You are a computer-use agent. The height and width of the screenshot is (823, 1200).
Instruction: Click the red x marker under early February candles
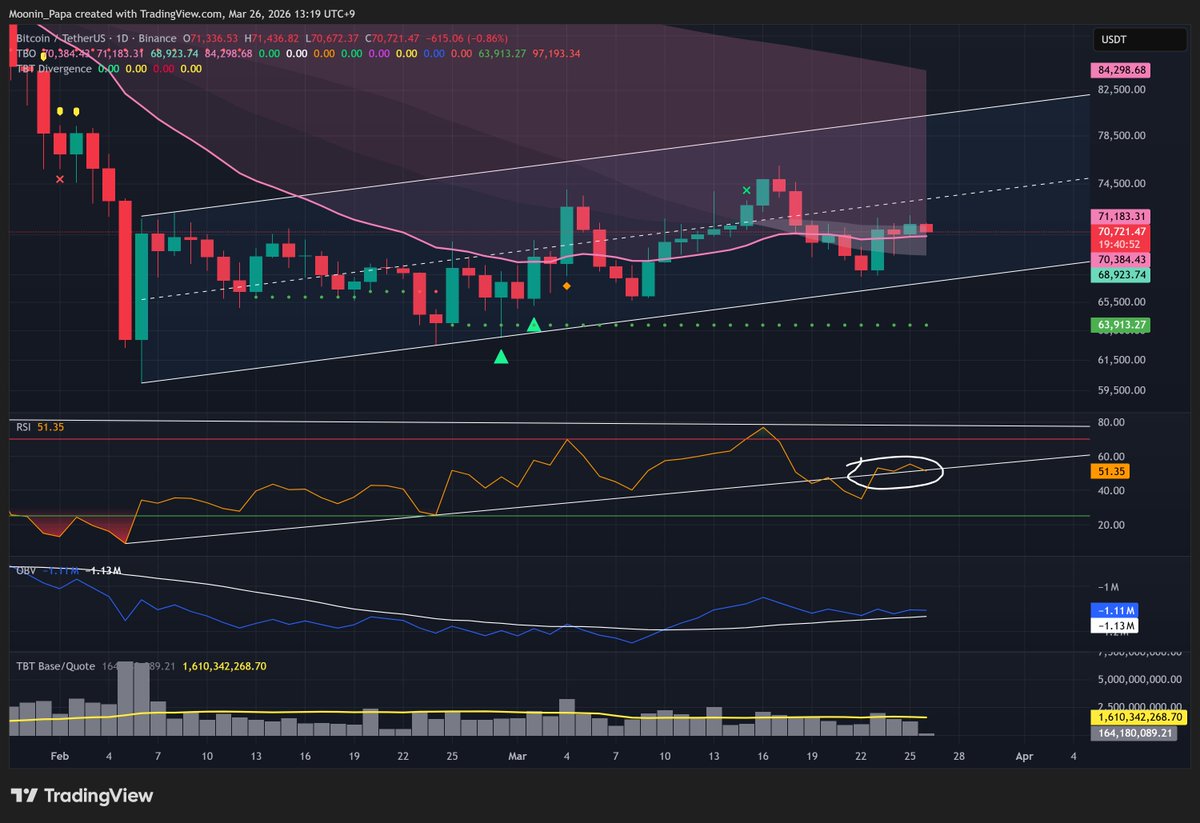[x=60, y=179]
